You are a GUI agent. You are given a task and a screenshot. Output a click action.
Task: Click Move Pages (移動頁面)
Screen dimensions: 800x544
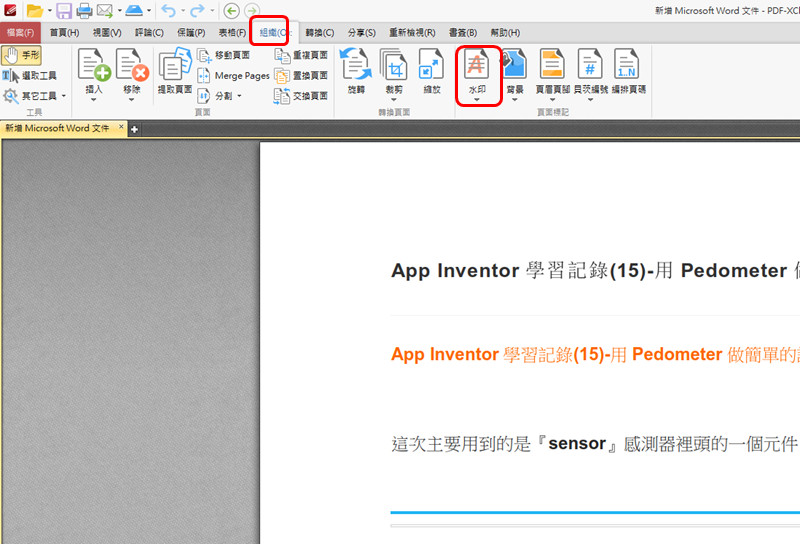click(x=223, y=55)
